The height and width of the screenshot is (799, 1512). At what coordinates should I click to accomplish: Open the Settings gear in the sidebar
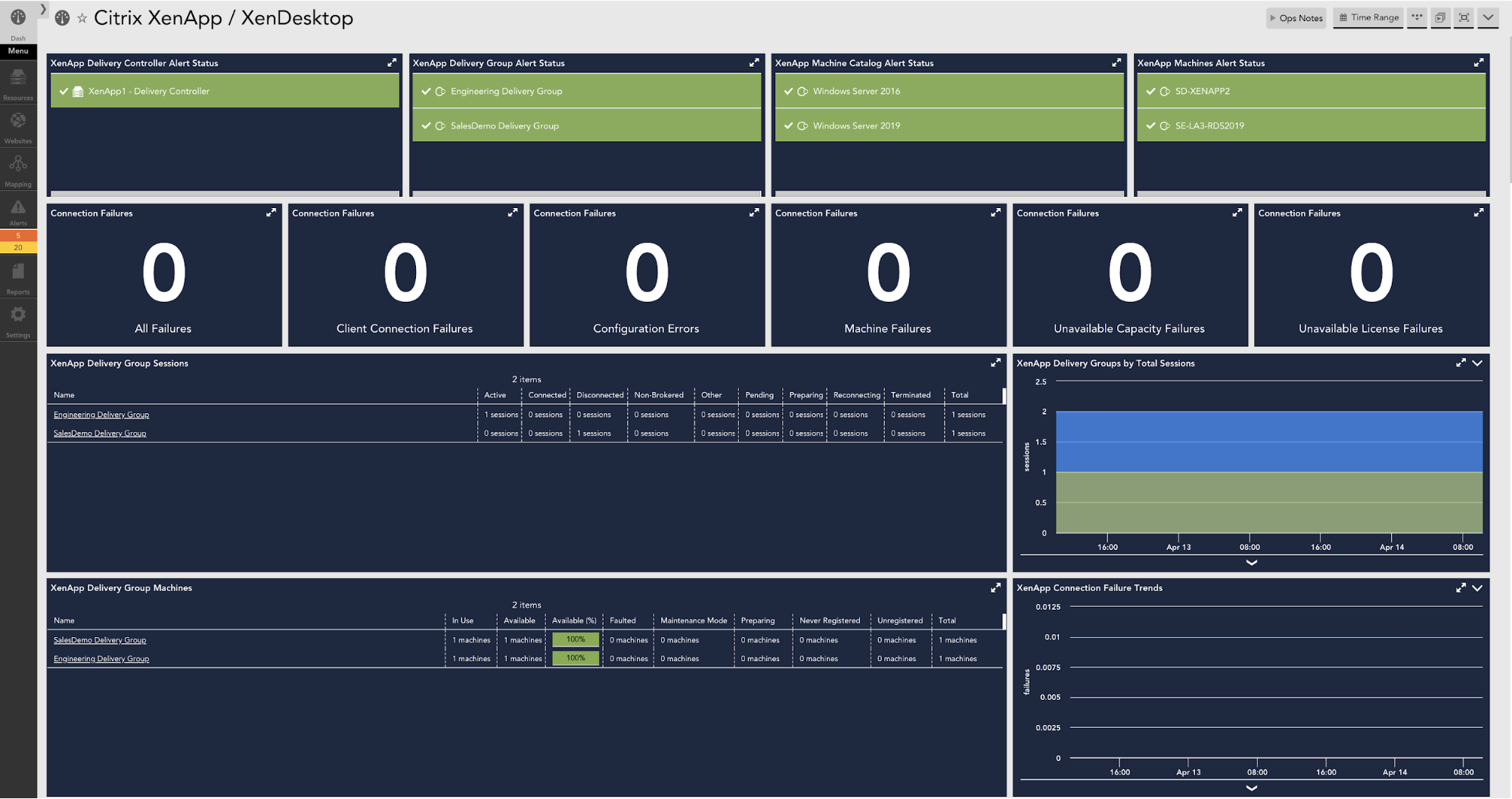tap(18, 321)
